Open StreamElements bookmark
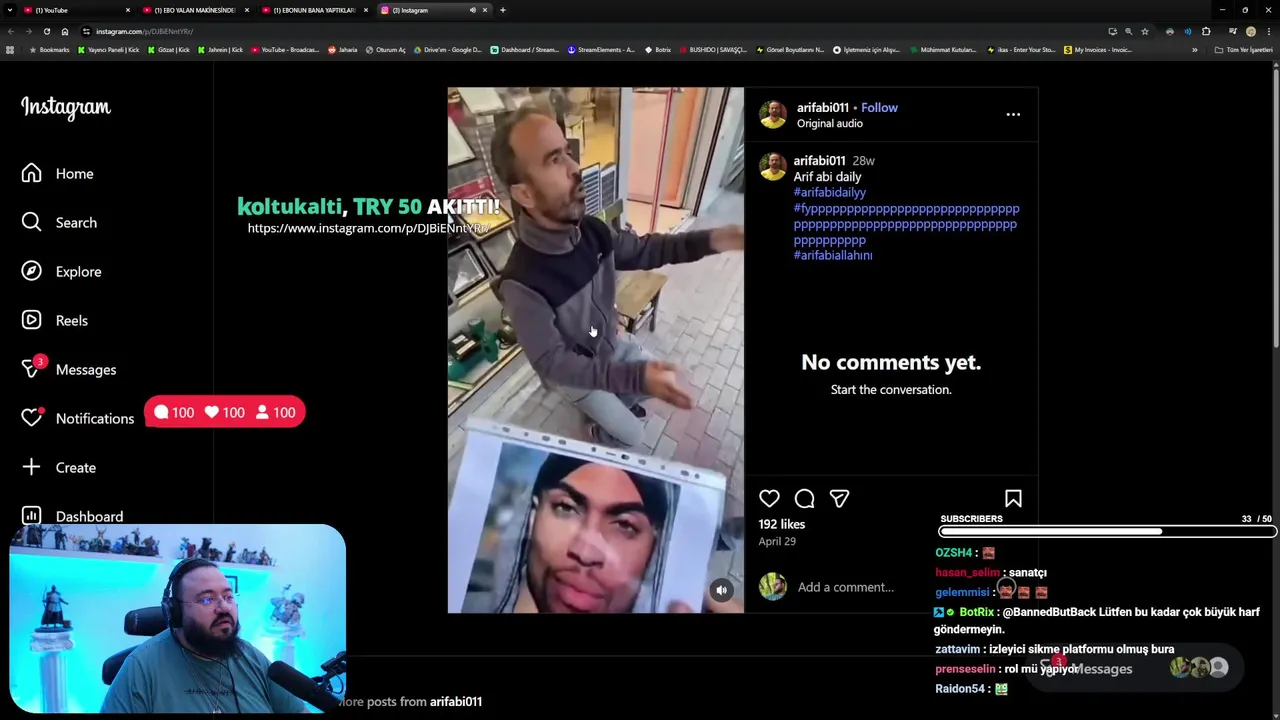Viewport: 1280px width, 720px height. pyautogui.click(x=601, y=50)
